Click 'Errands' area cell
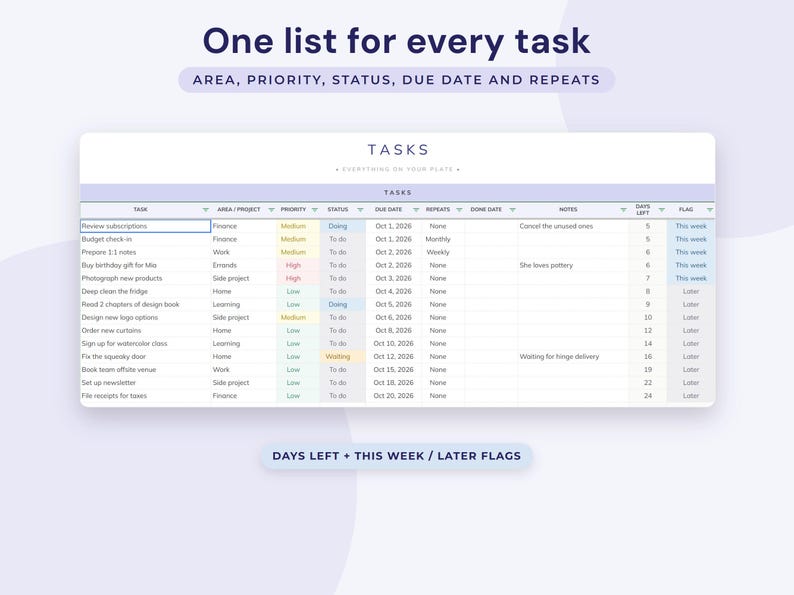 (x=244, y=265)
